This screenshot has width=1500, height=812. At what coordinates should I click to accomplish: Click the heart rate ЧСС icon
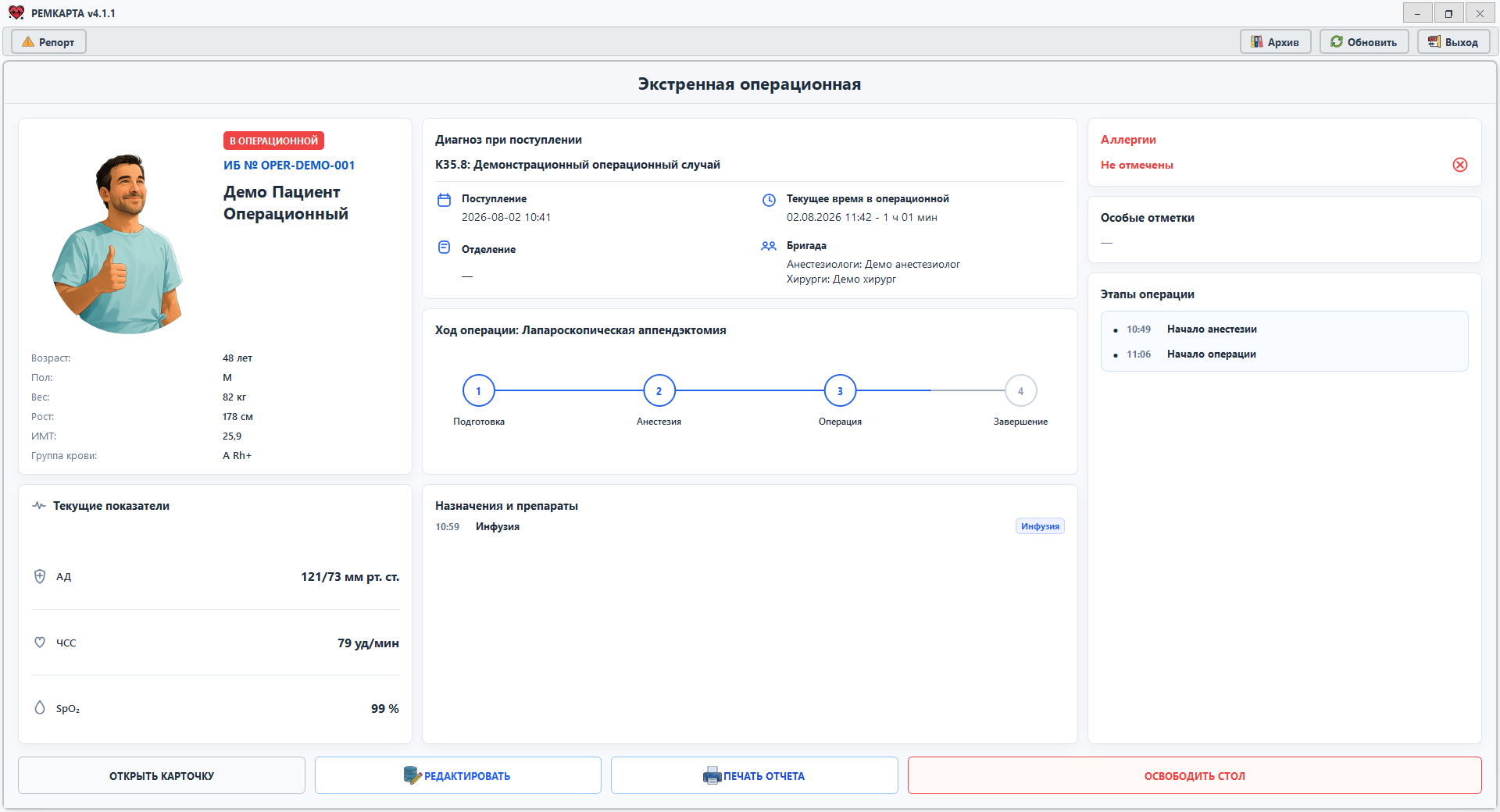[40, 642]
